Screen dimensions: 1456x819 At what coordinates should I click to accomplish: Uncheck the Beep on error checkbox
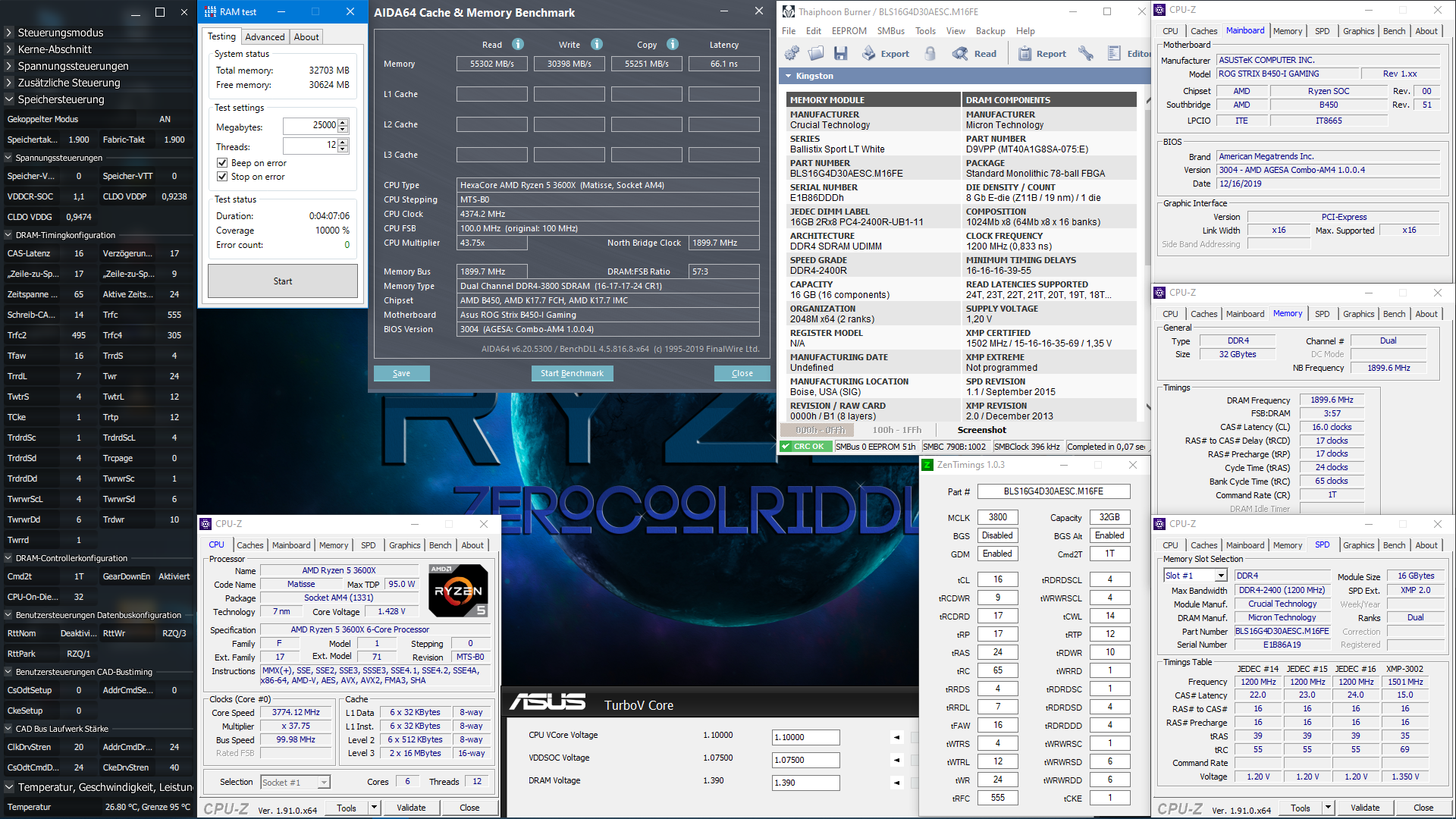(222, 163)
